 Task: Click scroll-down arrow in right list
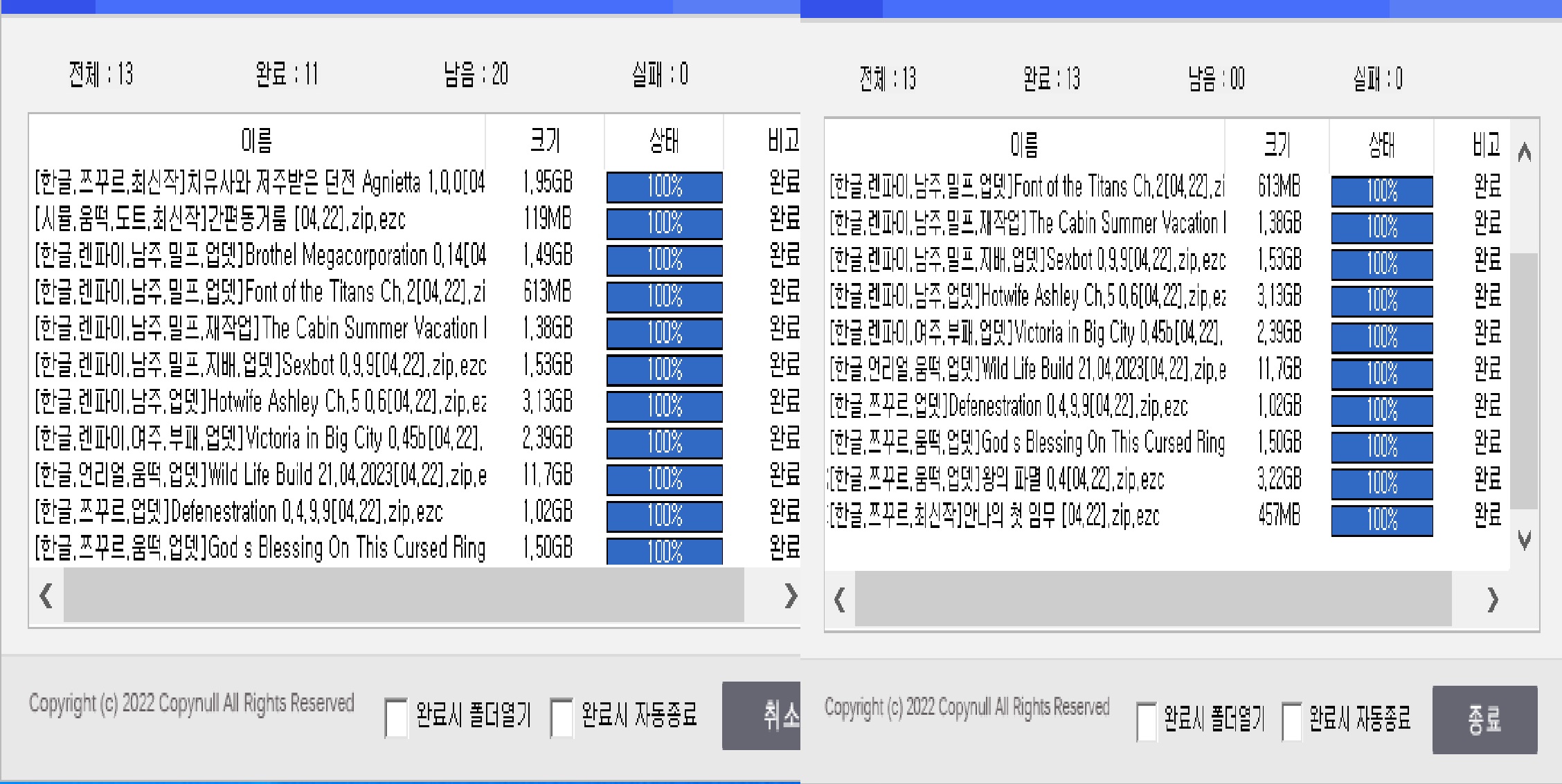coord(1524,540)
